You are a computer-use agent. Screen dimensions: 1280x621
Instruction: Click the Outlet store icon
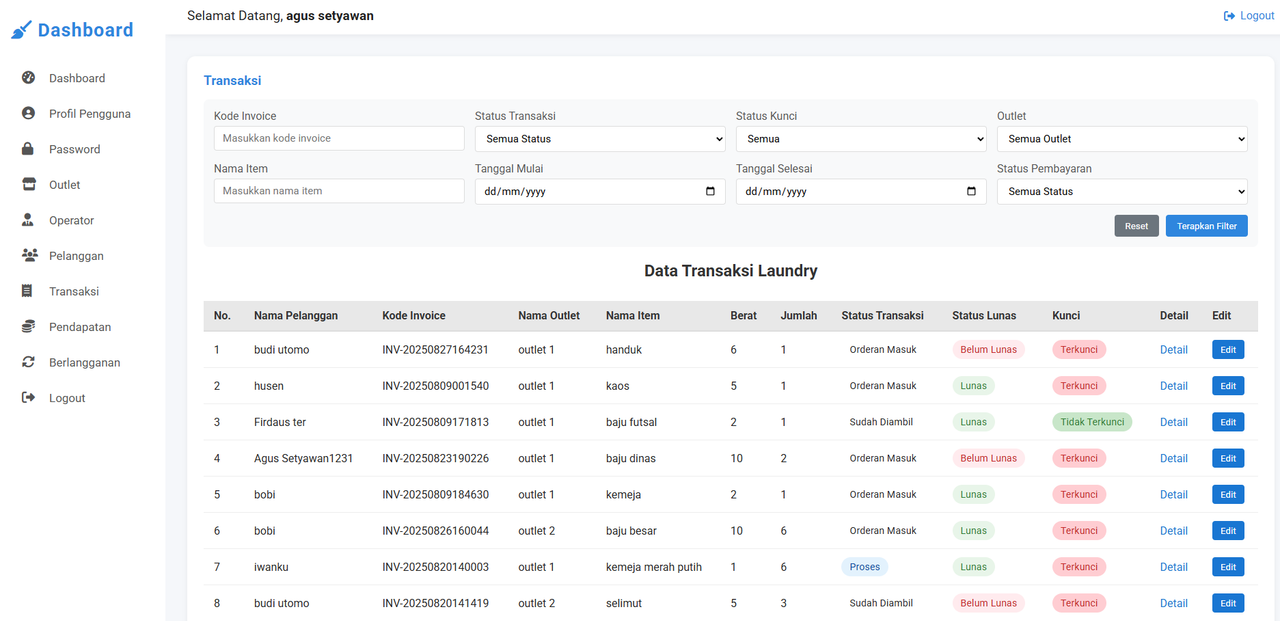[28, 185]
